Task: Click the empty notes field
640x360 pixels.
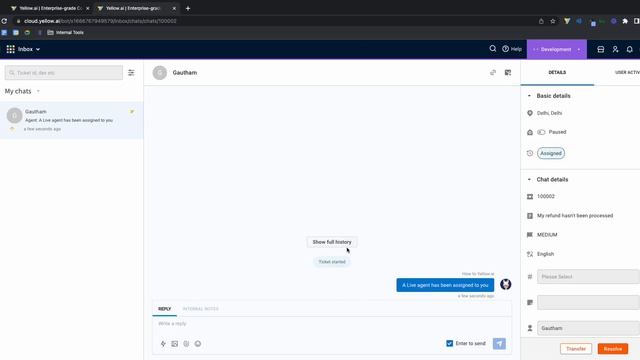Action: (588, 302)
